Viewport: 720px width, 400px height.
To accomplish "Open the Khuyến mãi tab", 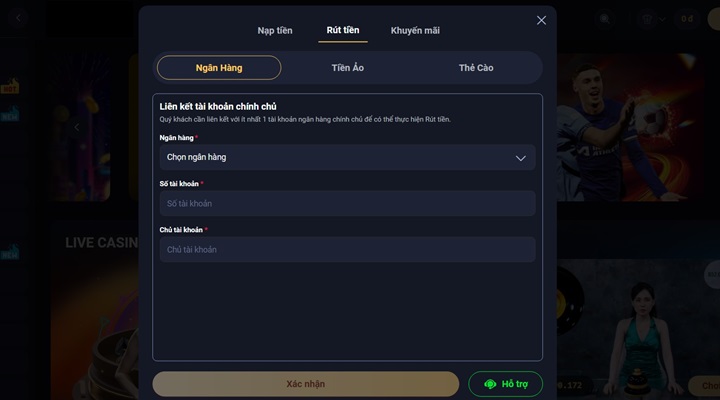I will [x=415, y=30].
